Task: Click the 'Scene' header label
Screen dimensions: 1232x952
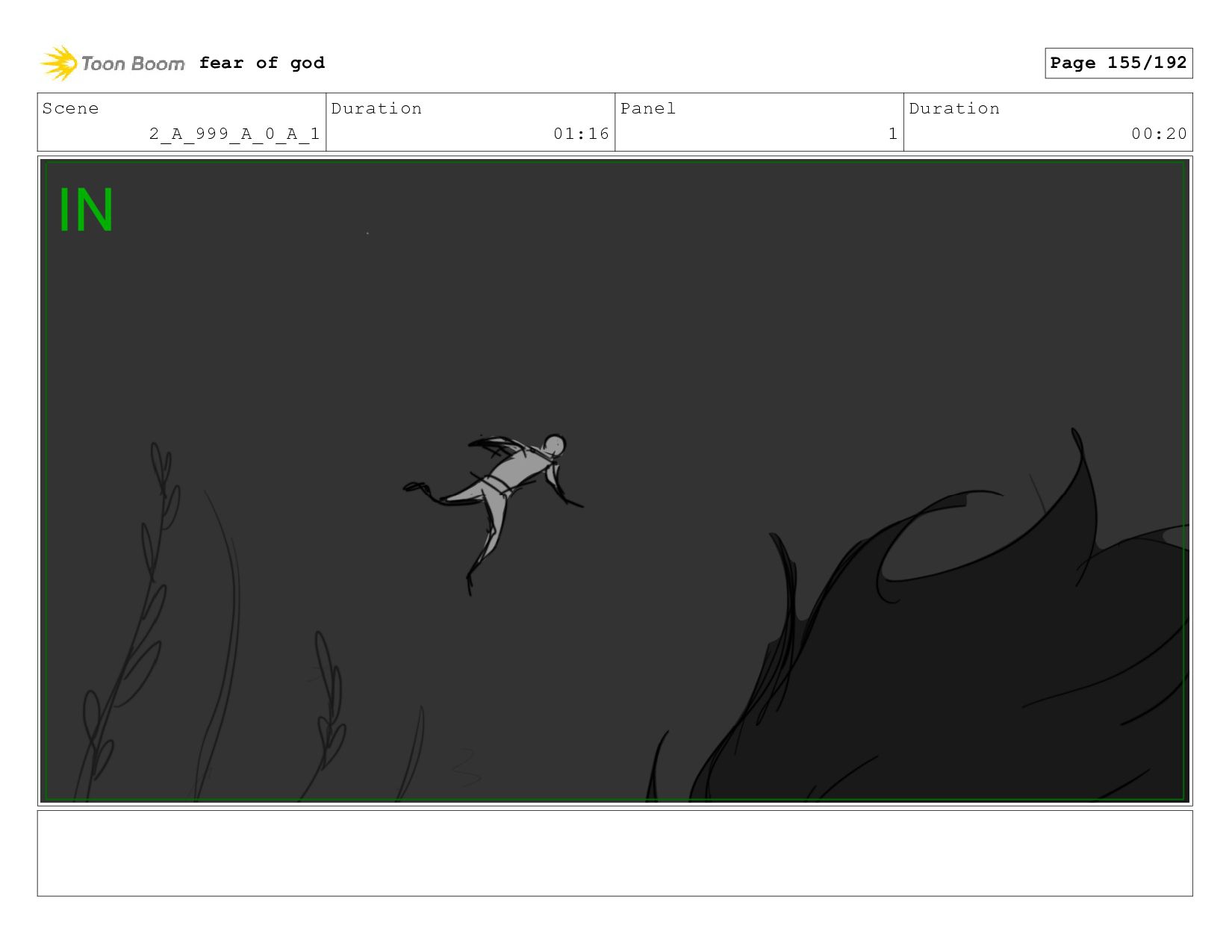Action: point(70,108)
